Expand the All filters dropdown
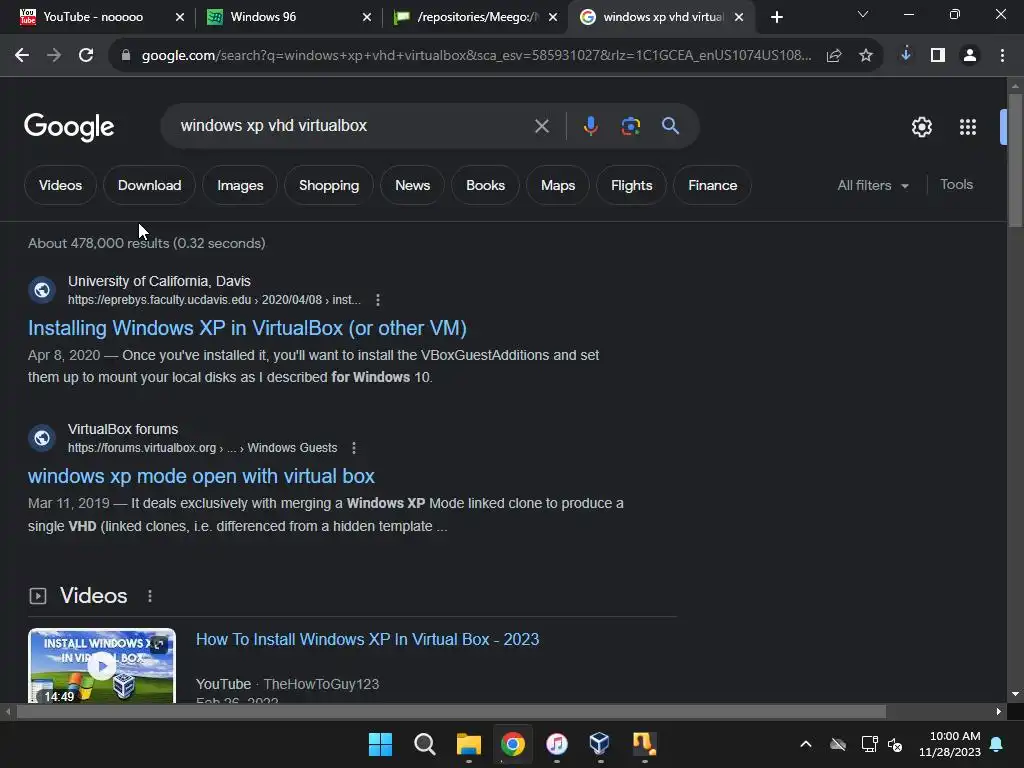Screen dimensions: 1024x768 [x=872, y=185]
